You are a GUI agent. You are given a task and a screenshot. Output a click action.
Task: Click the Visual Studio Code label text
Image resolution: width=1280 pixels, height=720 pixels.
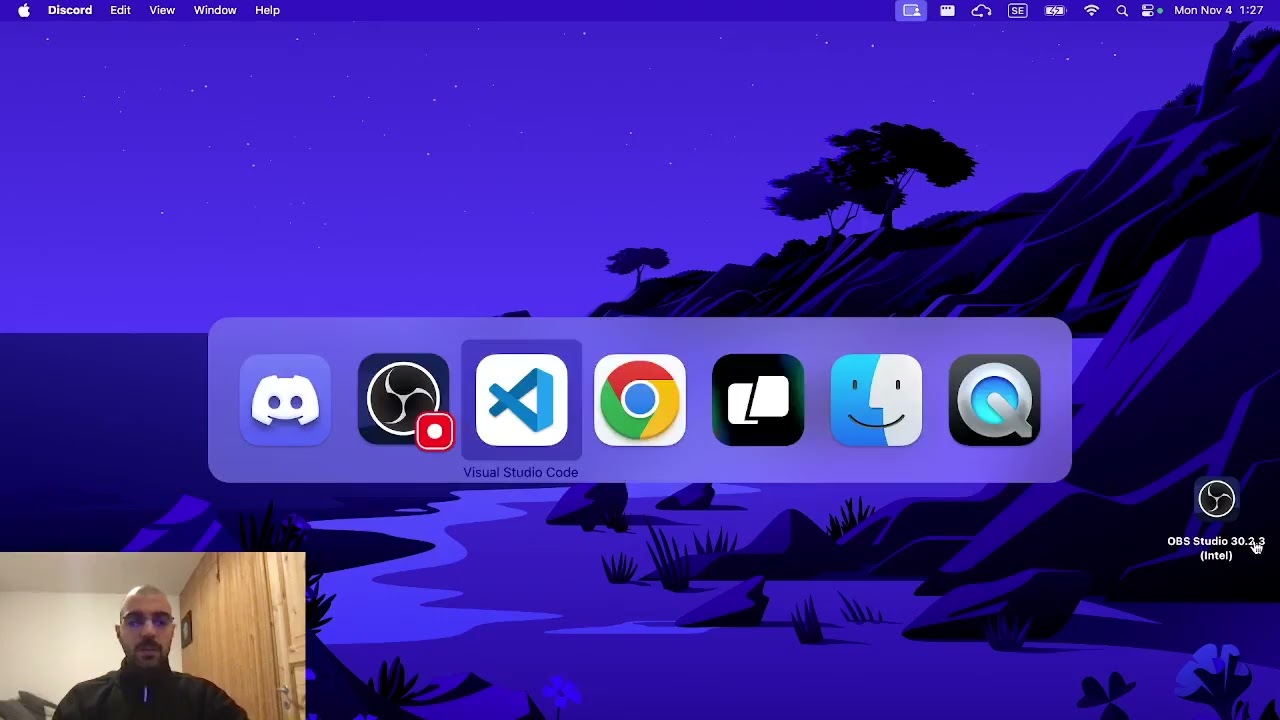[521, 472]
